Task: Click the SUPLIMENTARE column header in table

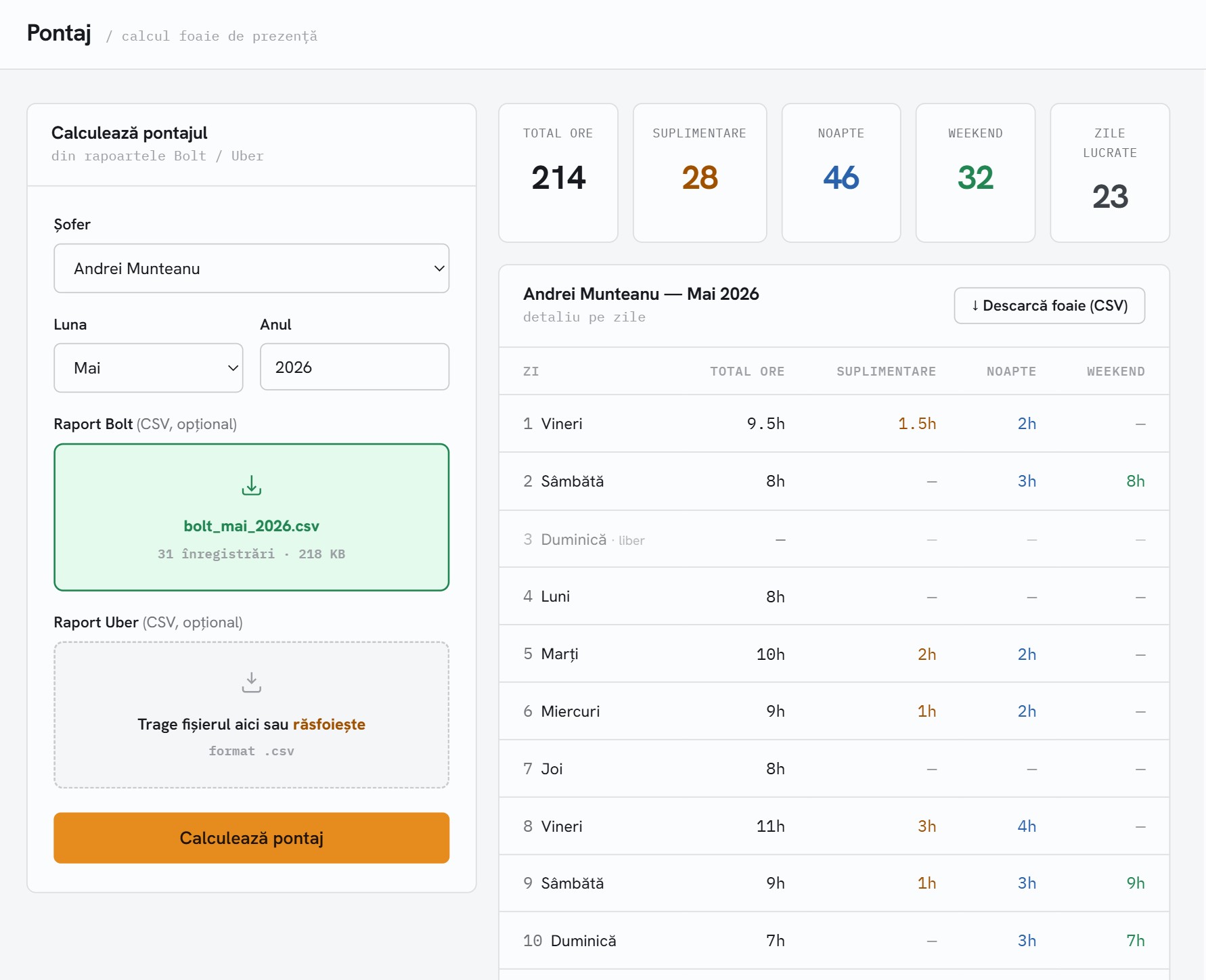Action: click(x=886, y=371)
